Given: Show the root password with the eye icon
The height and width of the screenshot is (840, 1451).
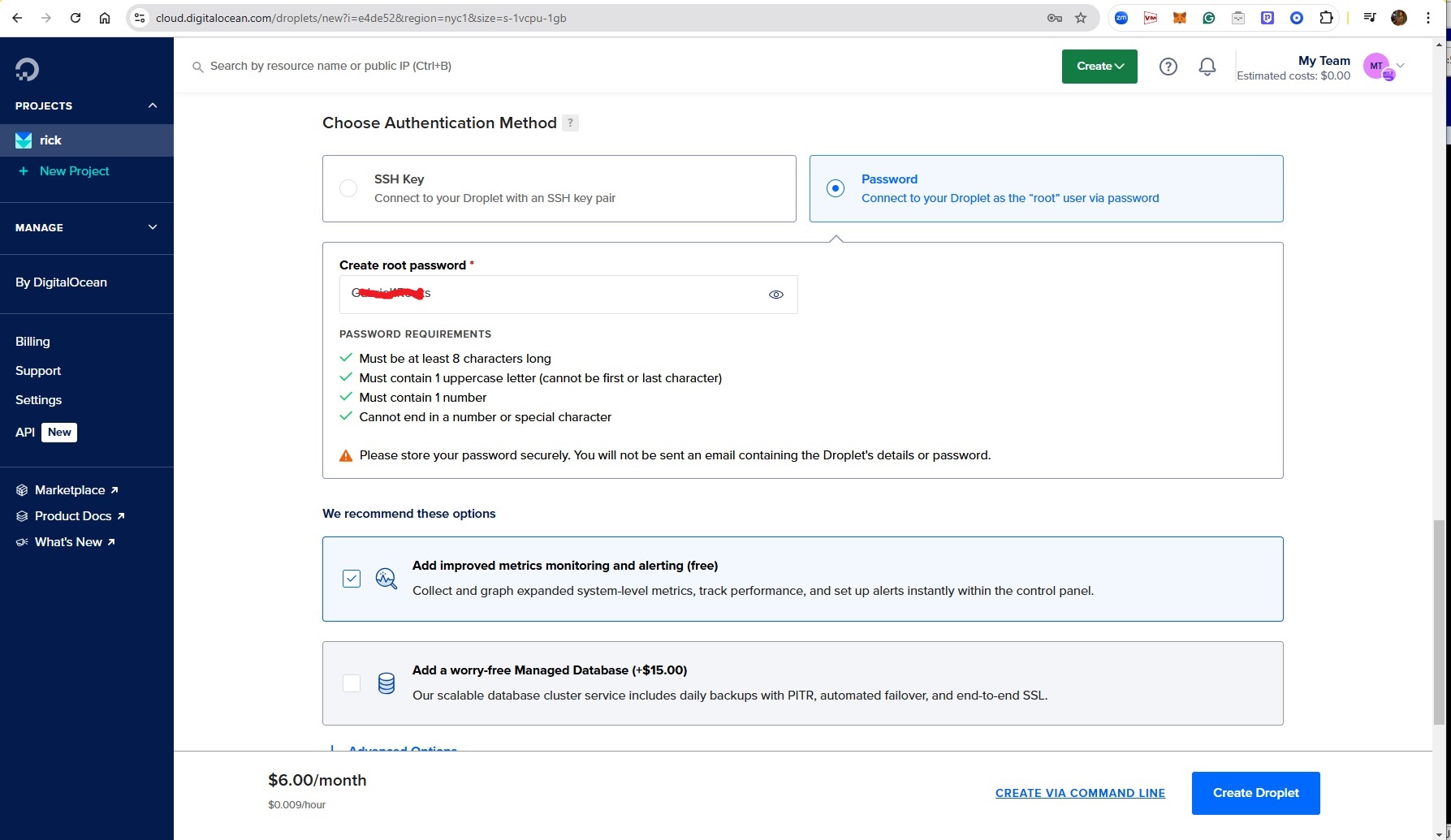Looking at the screenshot, I should coord(776,295).
